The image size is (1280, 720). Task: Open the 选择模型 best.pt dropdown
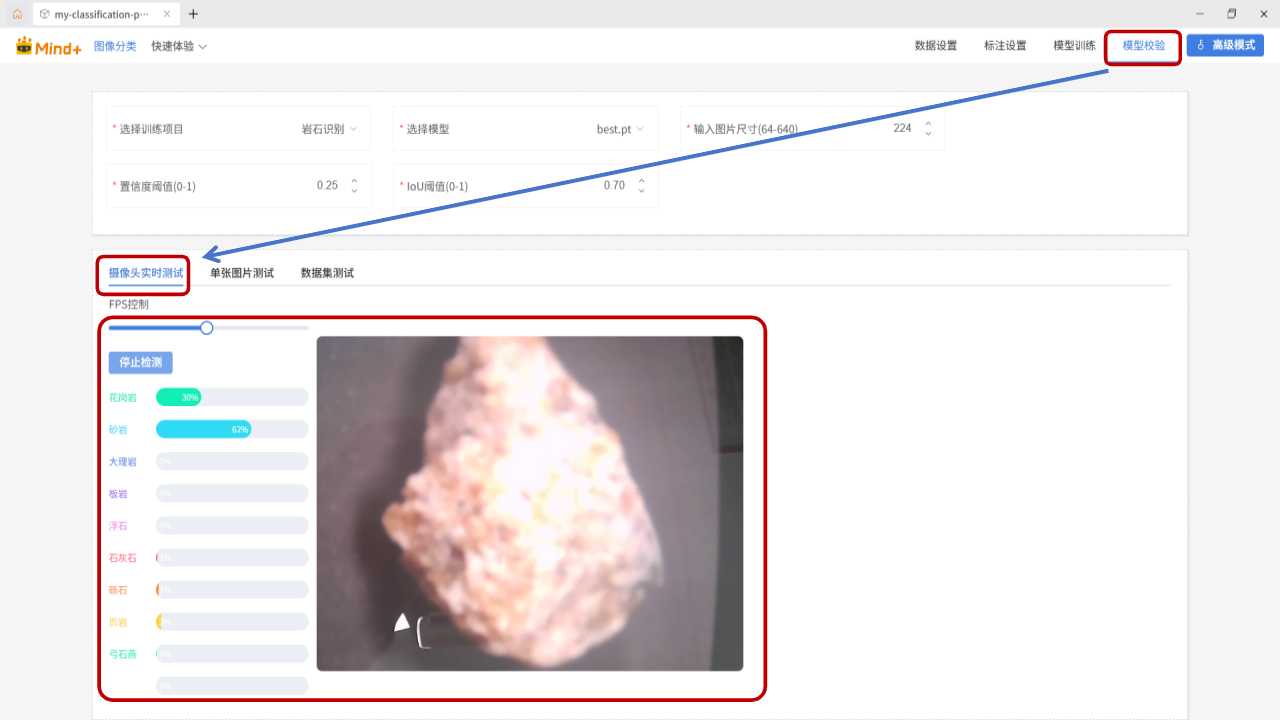click(x=620, y=129)
